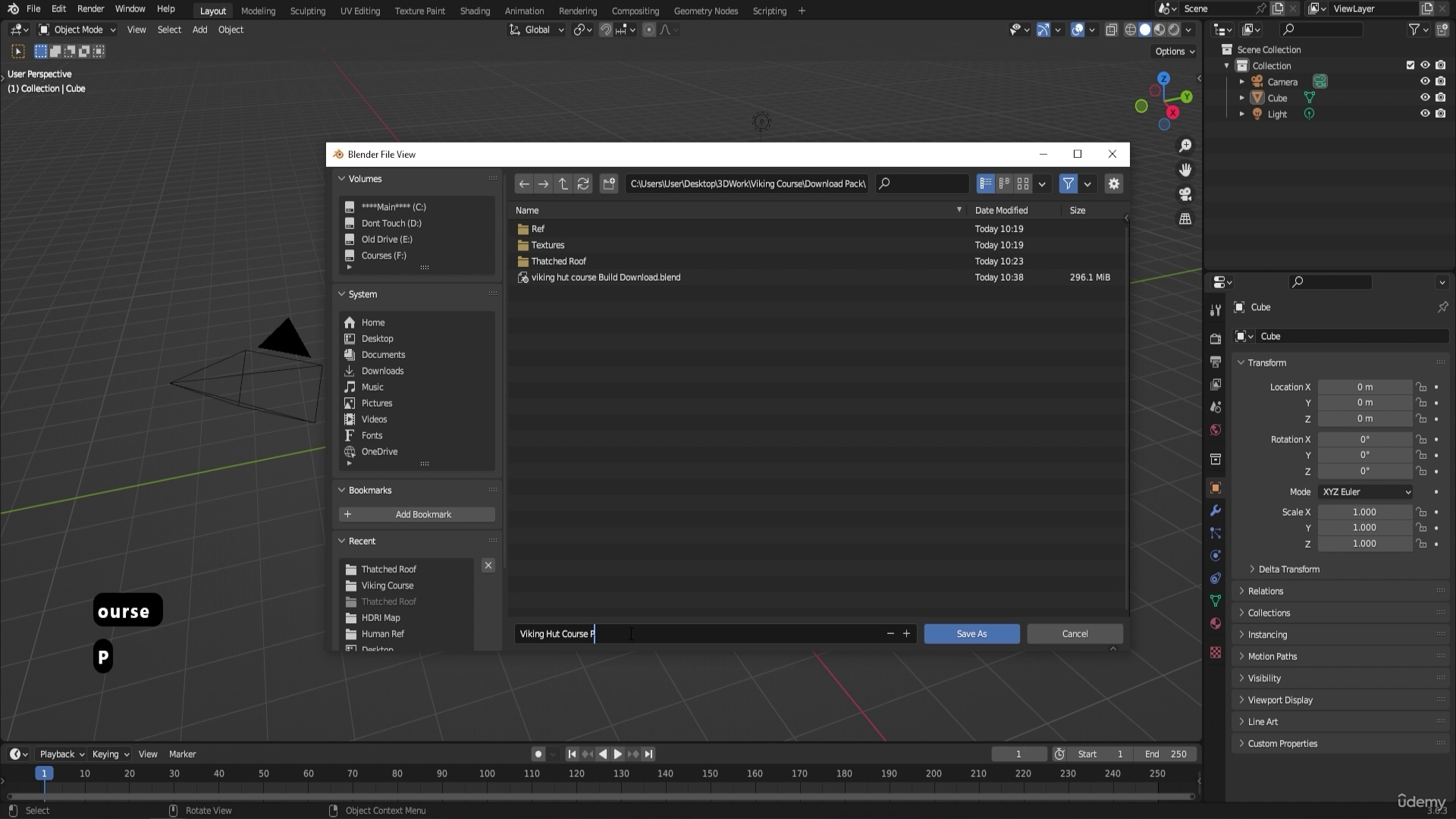Click the viewport zoom magnifier gizmo
The image size is (1456, 819).
(x=1185, y=146)
